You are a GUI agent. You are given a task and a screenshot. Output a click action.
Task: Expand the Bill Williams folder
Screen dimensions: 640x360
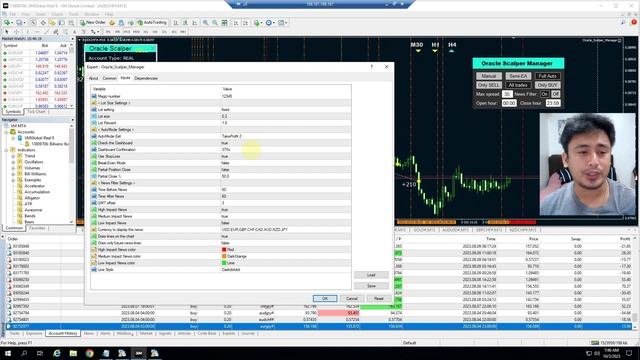pos(13,174)
